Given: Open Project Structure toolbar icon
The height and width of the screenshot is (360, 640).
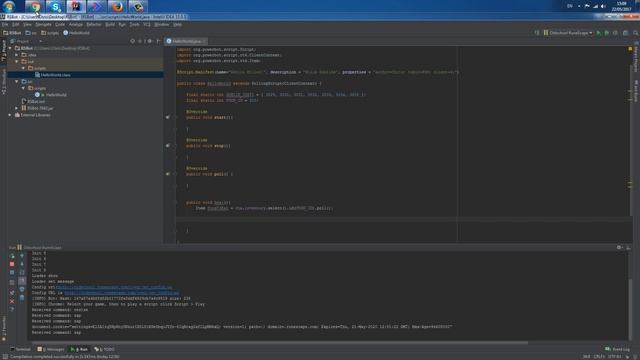Looking at the screenshot, I should [625, 33].
